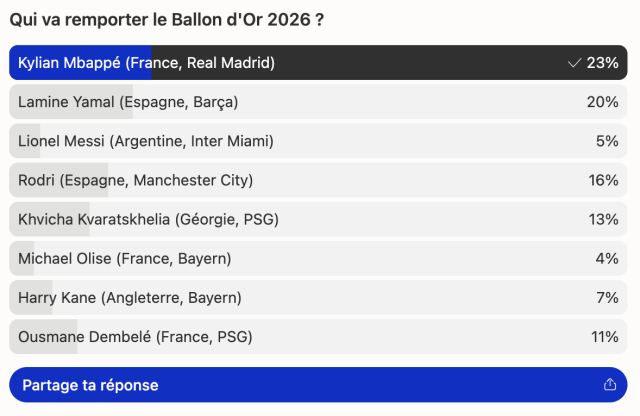Select the Kylian Mbappé poll option
The width and height of the screenshot is (640, 416).
pos(318,62)
